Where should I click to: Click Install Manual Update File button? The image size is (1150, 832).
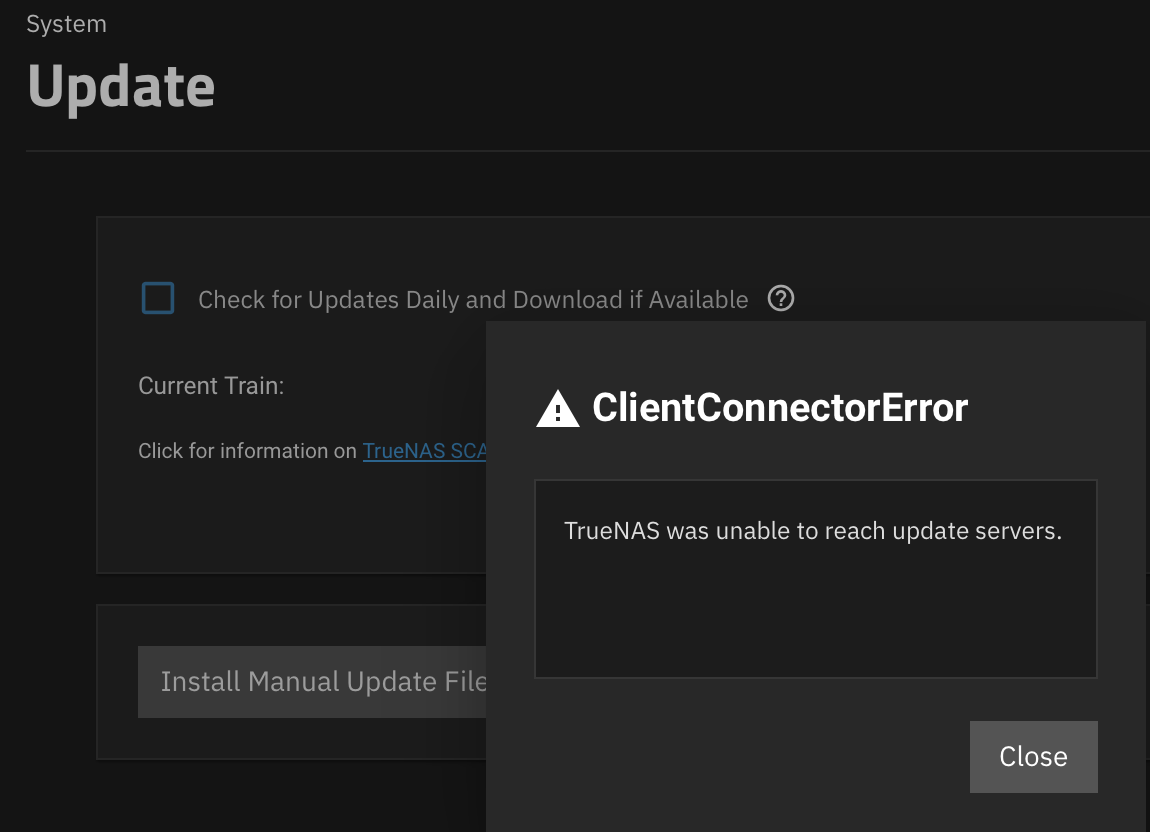pyautogui.click(x=312, y=682)
